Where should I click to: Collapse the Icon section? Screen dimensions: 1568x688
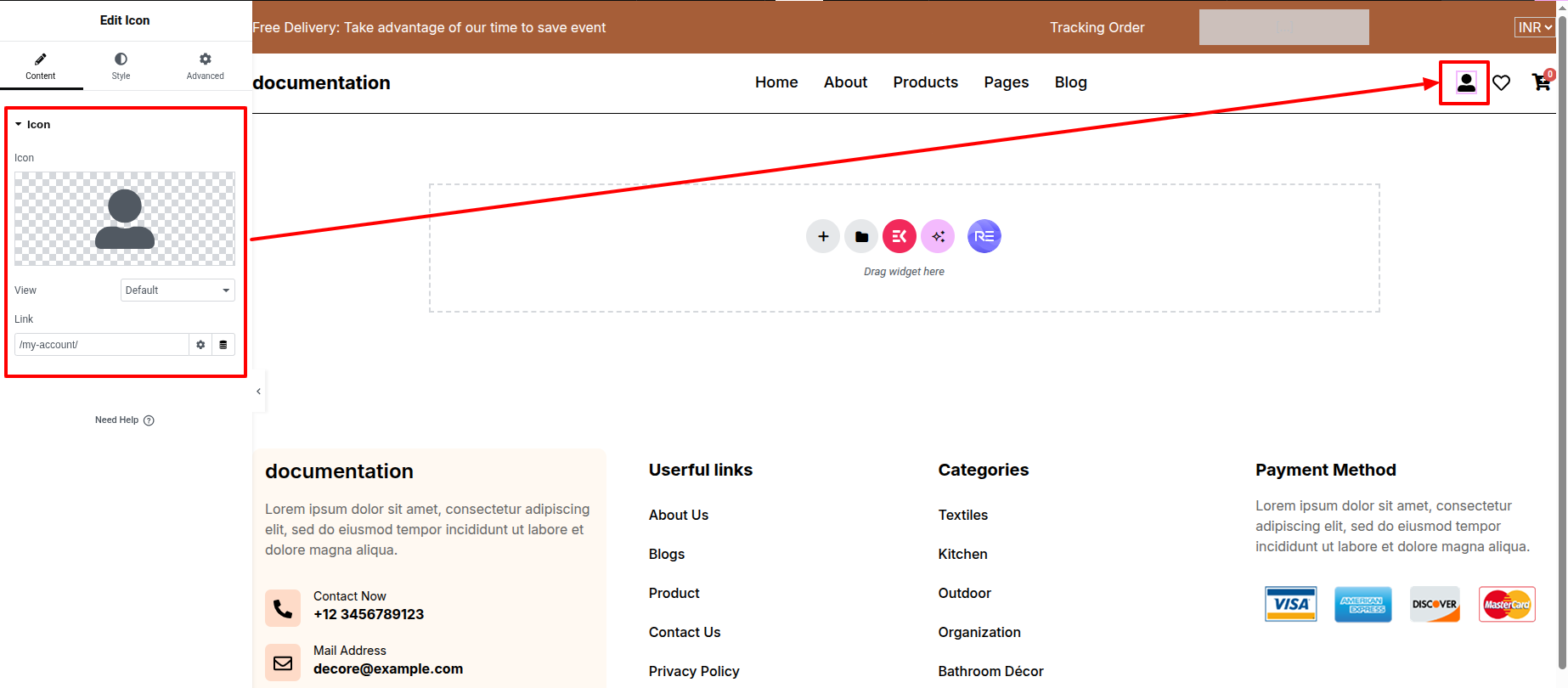click(x=32, y=125)
